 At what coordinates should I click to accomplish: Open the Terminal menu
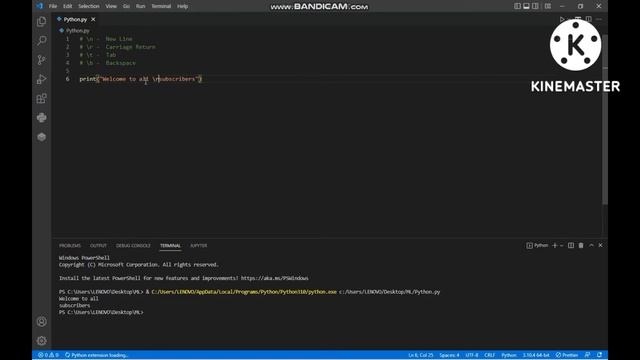(x=161, y=6)
